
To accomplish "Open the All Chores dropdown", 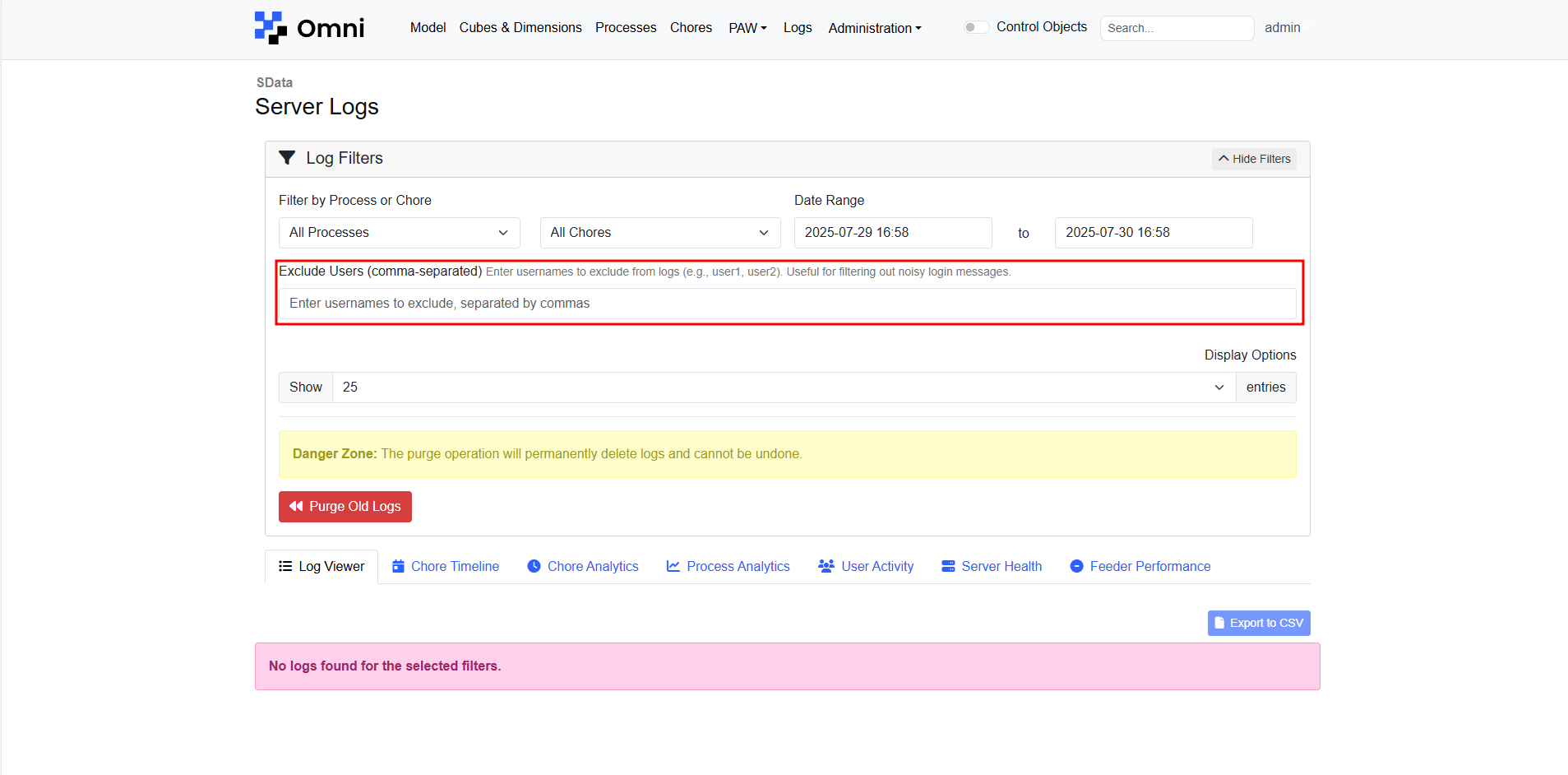I will click(660, 233).
